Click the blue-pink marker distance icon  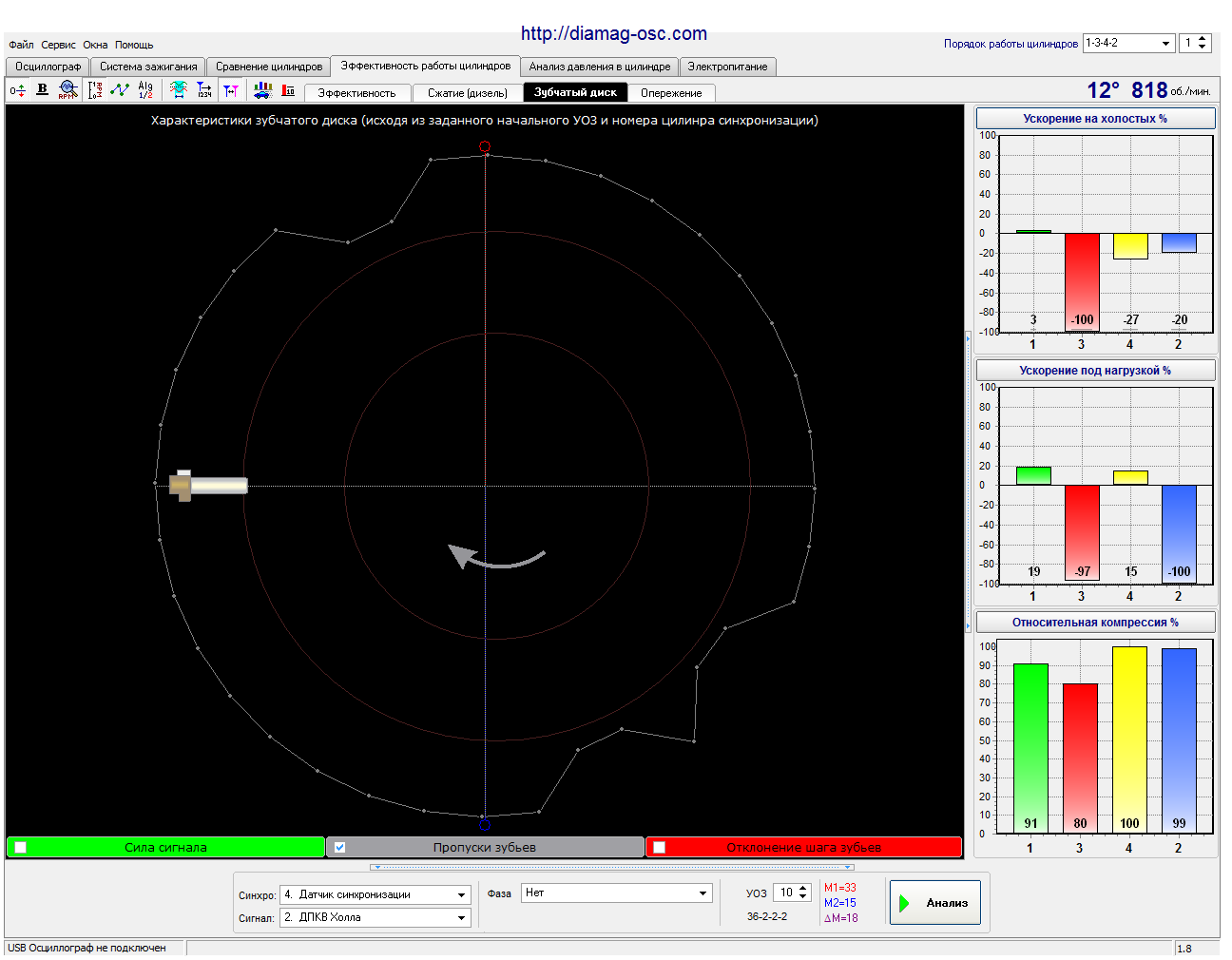[x=231, y=90]
